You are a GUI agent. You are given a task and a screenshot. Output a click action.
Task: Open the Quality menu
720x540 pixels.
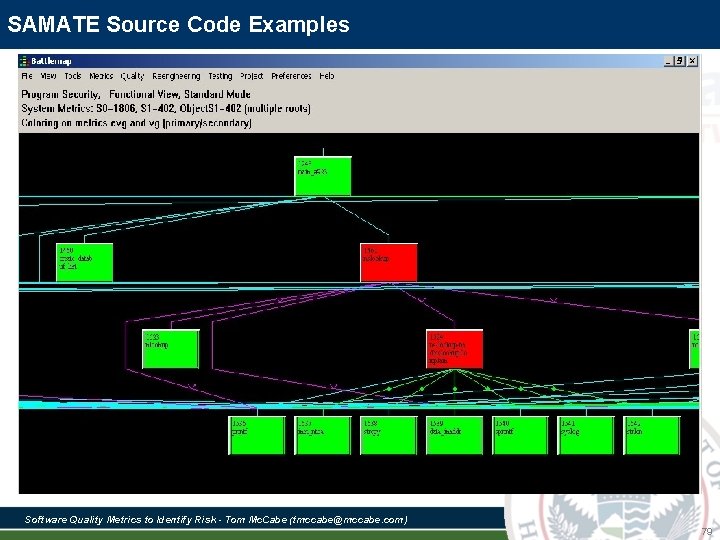click(x=132, y=76)
